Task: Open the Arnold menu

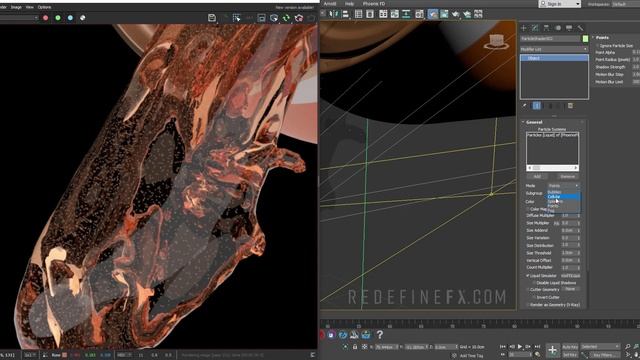Action: [330, 4]
